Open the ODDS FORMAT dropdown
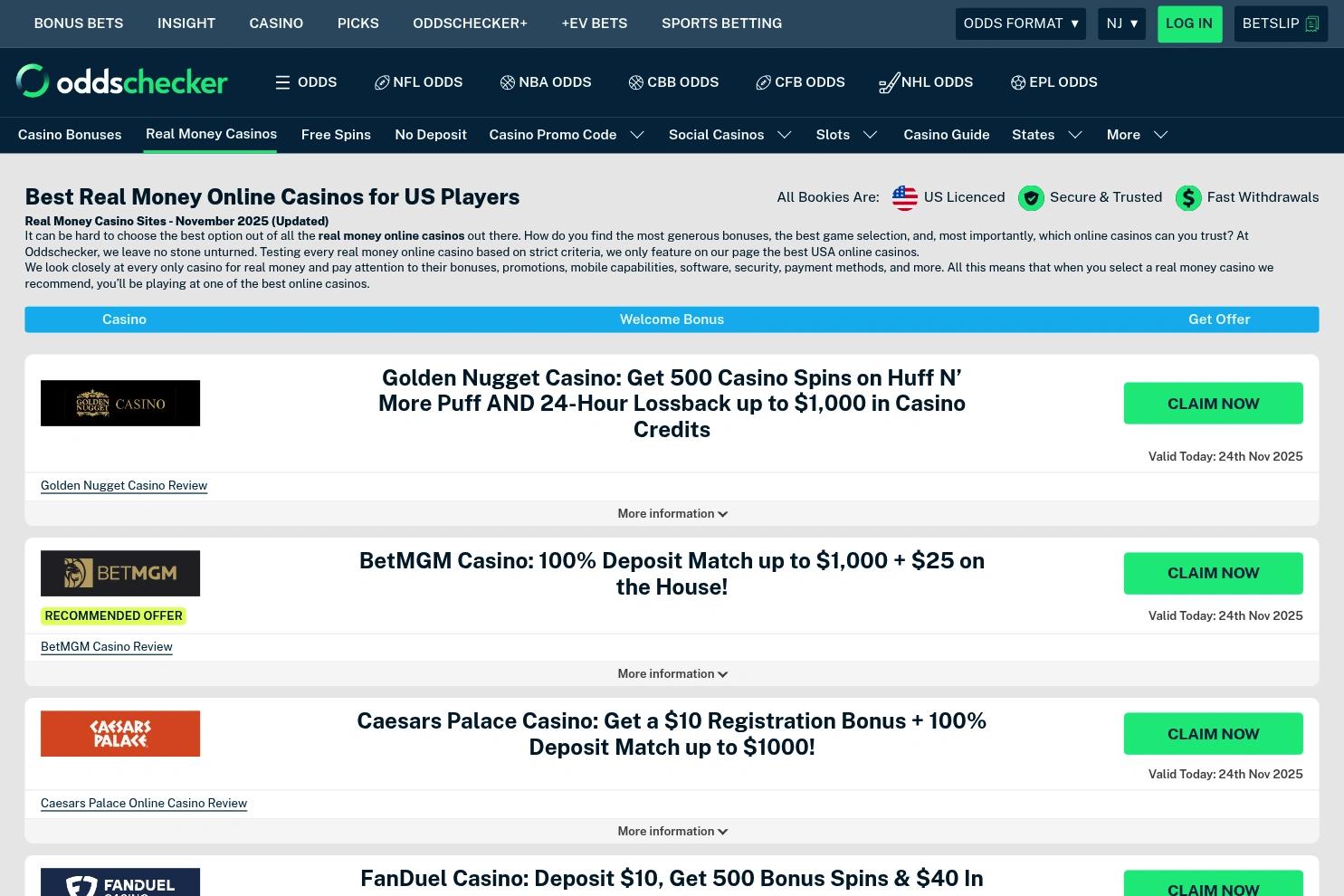This screenshot has height=896, width=1344. pyautogui.click(x=1021, y=24)
